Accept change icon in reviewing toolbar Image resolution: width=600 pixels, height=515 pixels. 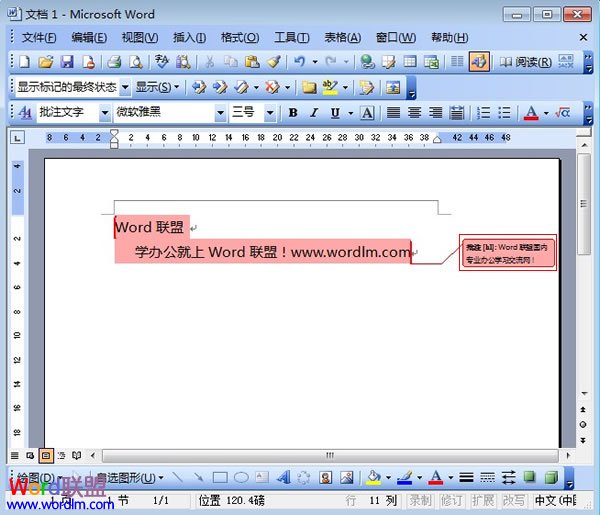[241, 87]
